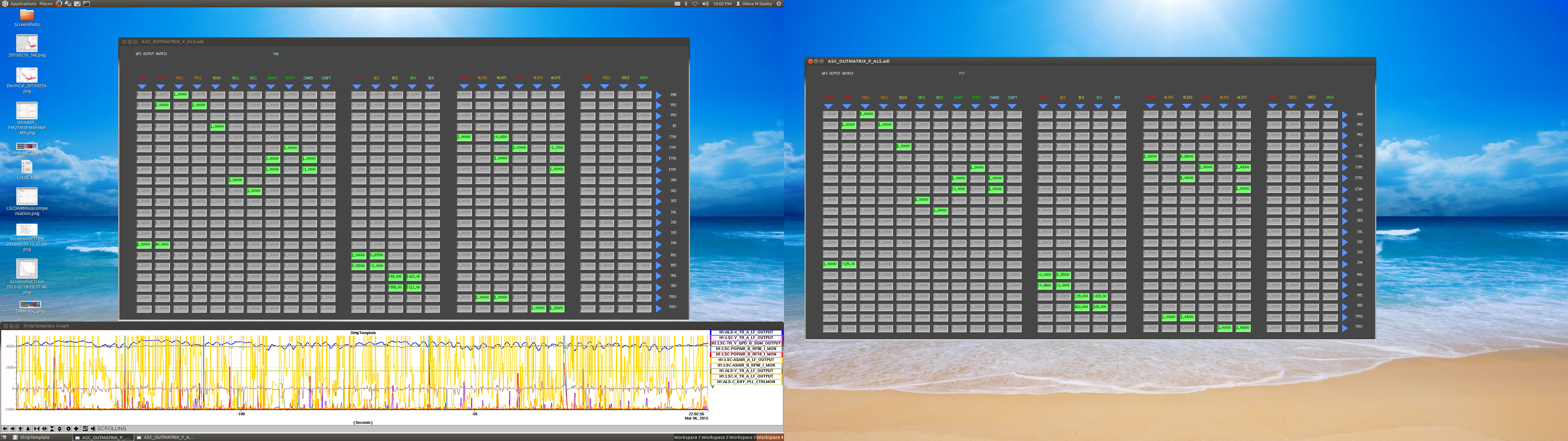Click the PR2 row arrow in P_ALS window
This screenshot has width=1568, height=441.
click(1345, 125)
